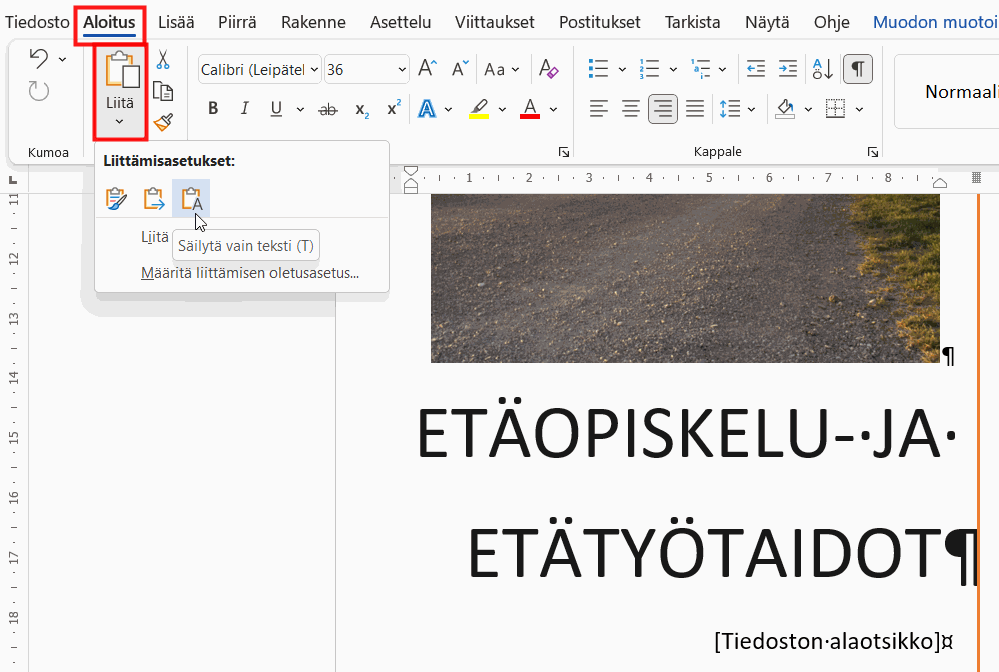The width and height of the screenshot is (999, 672).
Task: Switch to the Lisää tab
Action: pyautogui.click(x=176, y=22)
